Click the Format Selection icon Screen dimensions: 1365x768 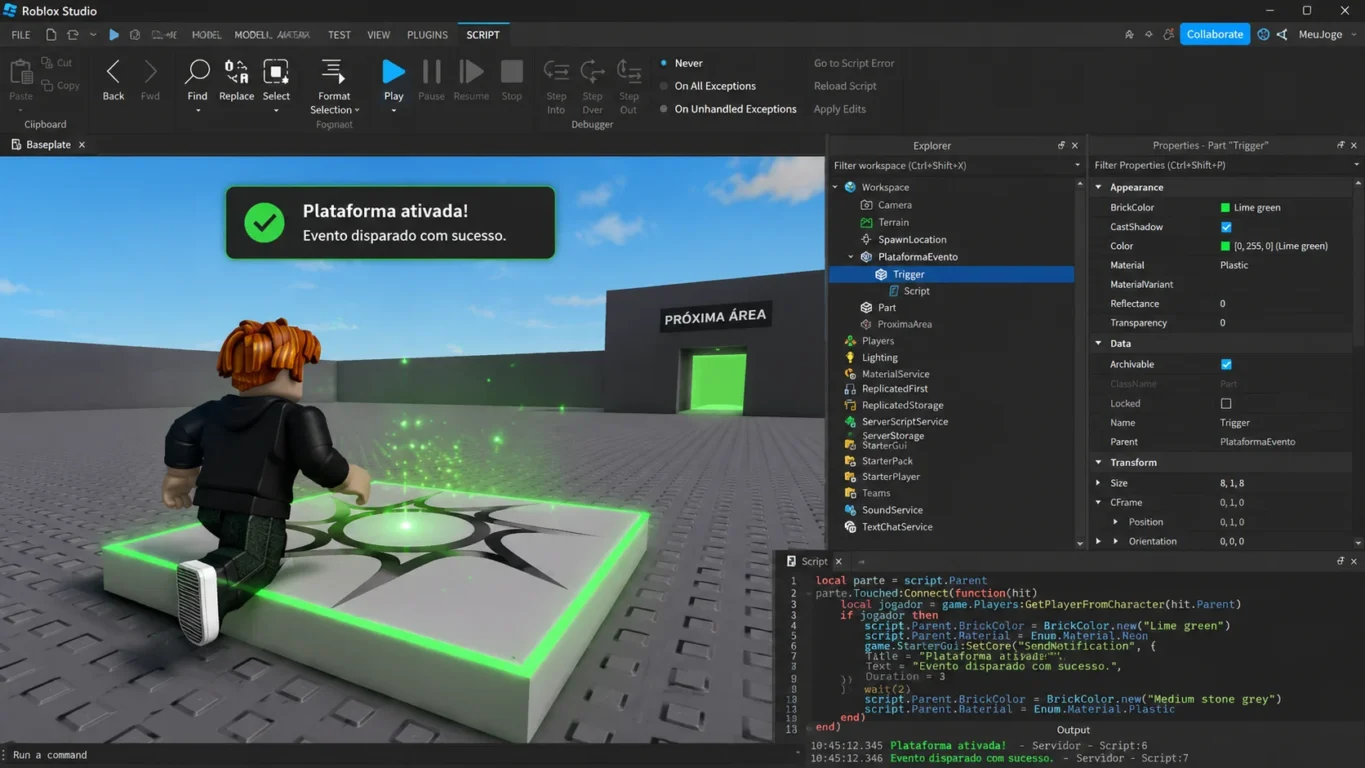tap(332, 71)
